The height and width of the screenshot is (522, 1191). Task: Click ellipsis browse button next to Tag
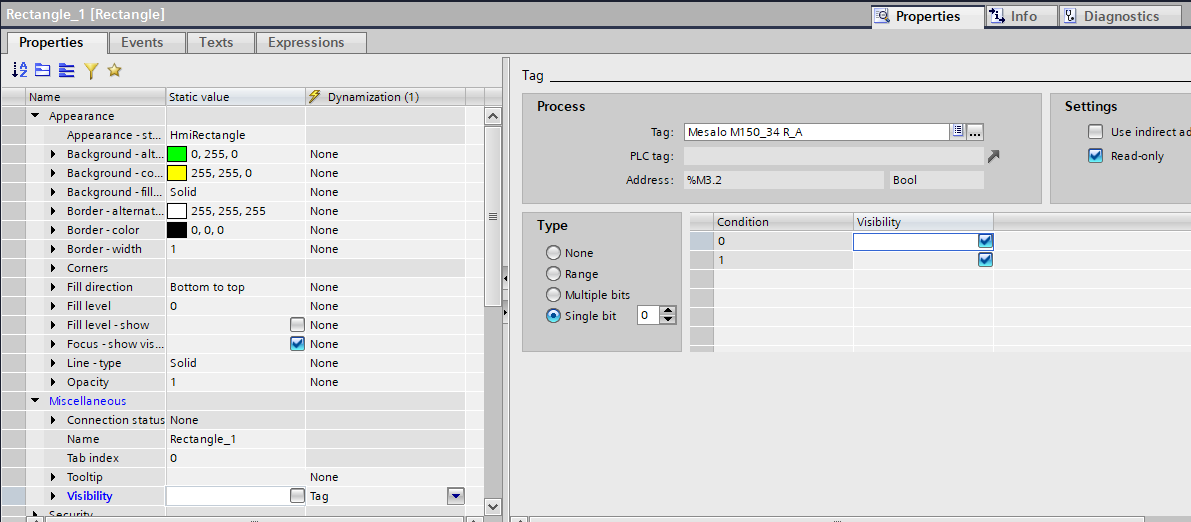975,132
